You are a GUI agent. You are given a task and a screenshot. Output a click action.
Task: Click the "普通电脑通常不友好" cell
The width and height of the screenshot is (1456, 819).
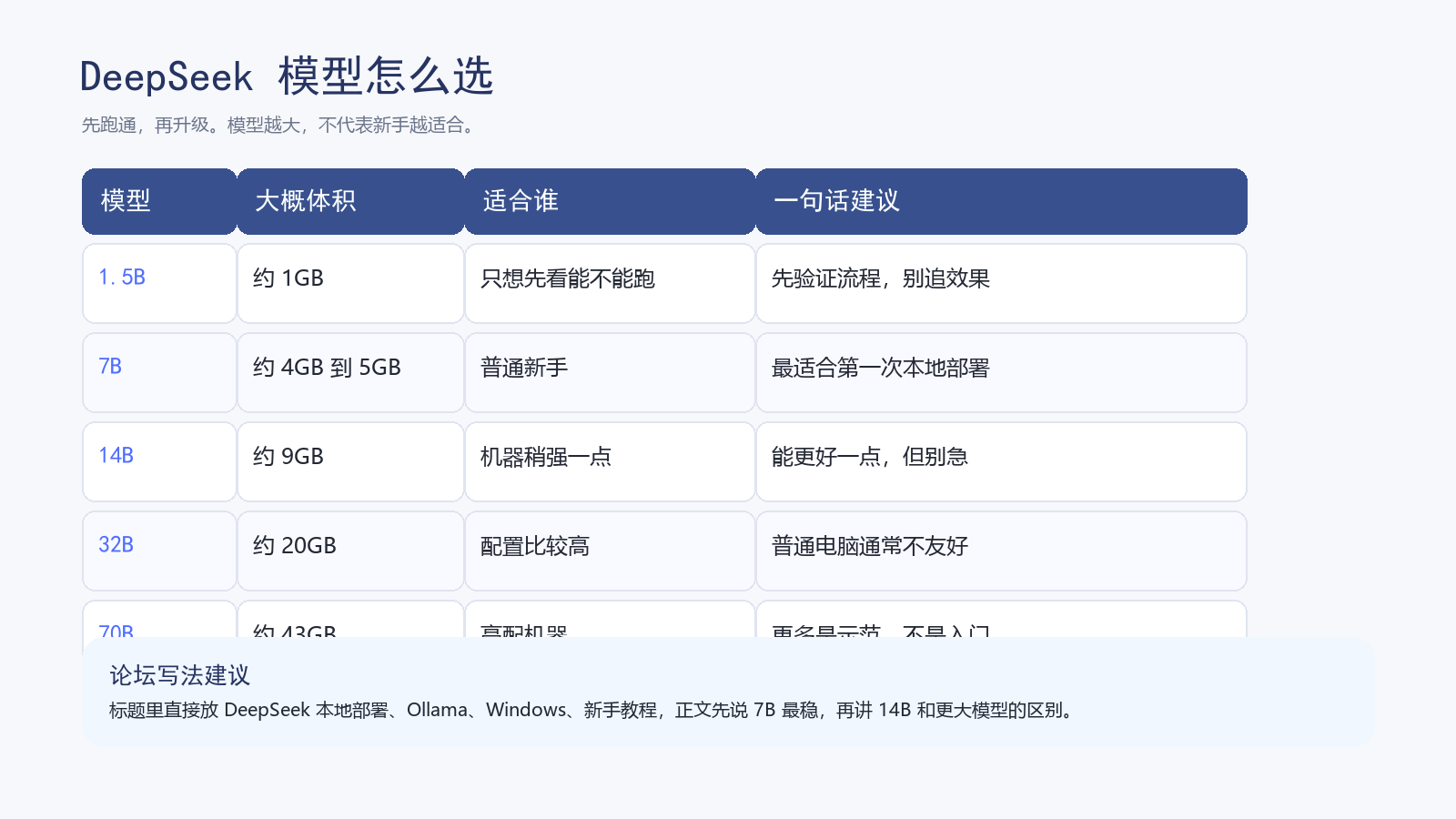tap(1001, 551)
